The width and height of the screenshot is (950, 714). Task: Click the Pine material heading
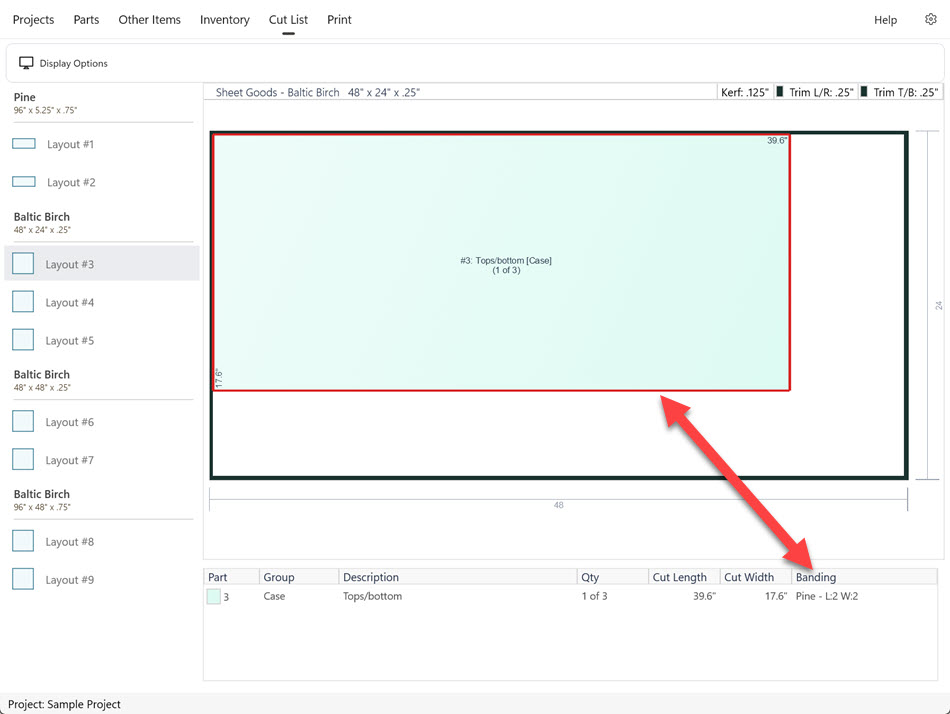point(25,97)
